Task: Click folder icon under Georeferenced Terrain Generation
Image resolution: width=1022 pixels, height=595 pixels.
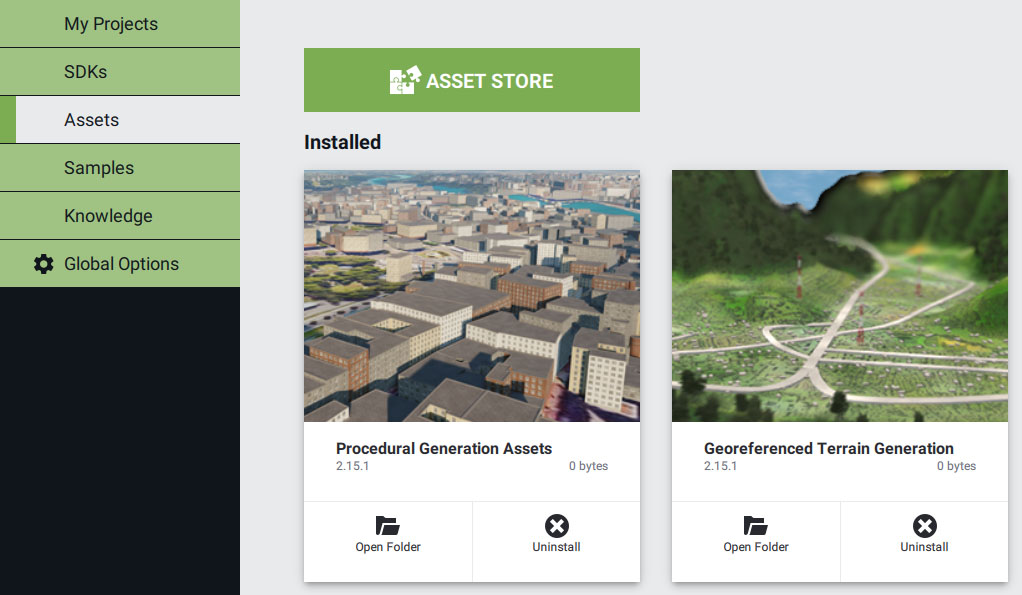Action: (x=755, y=525)
